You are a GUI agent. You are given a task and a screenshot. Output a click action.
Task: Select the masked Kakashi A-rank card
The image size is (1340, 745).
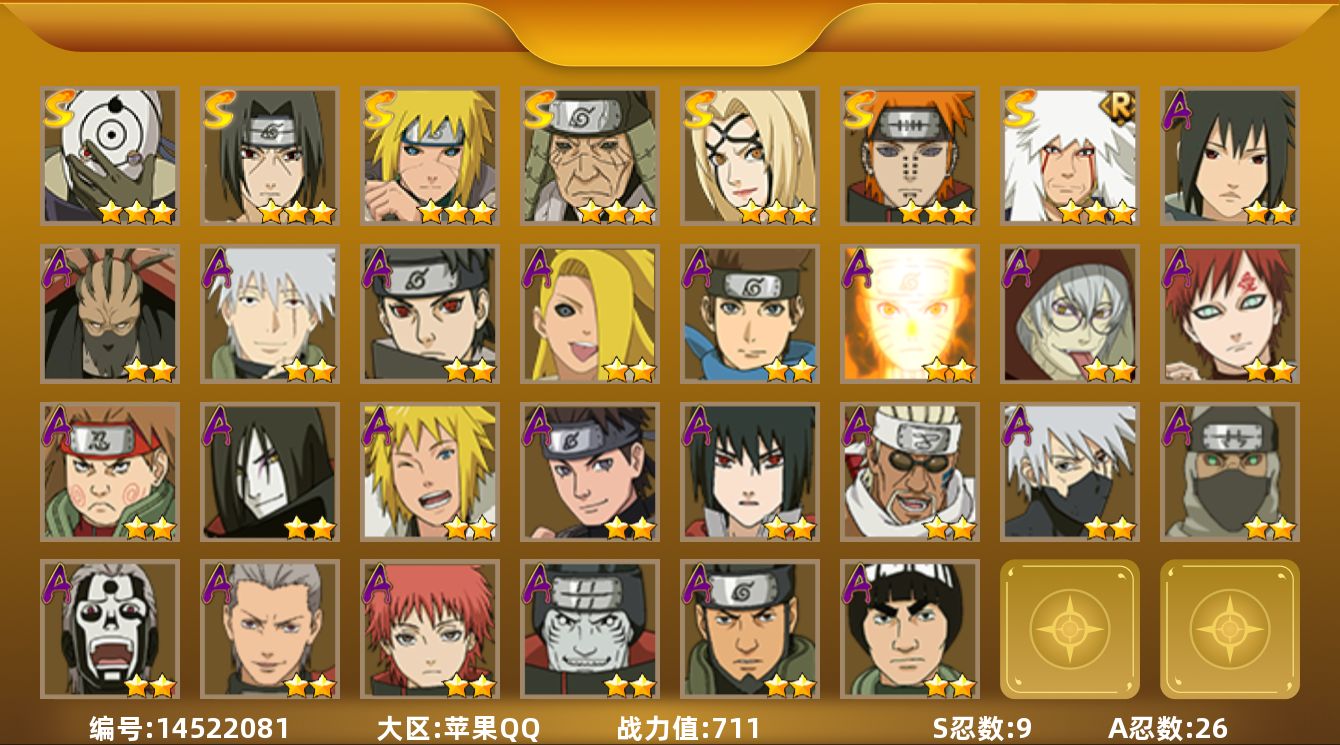coord(1070,471)
